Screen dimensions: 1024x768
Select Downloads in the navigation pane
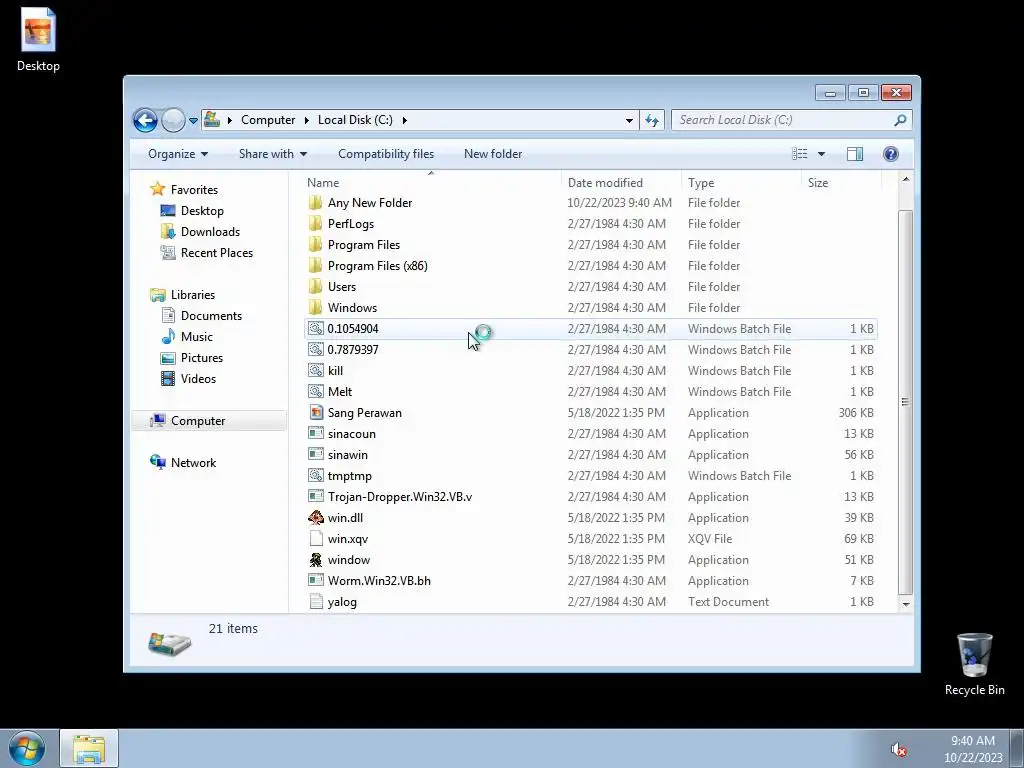click(210, 232)
